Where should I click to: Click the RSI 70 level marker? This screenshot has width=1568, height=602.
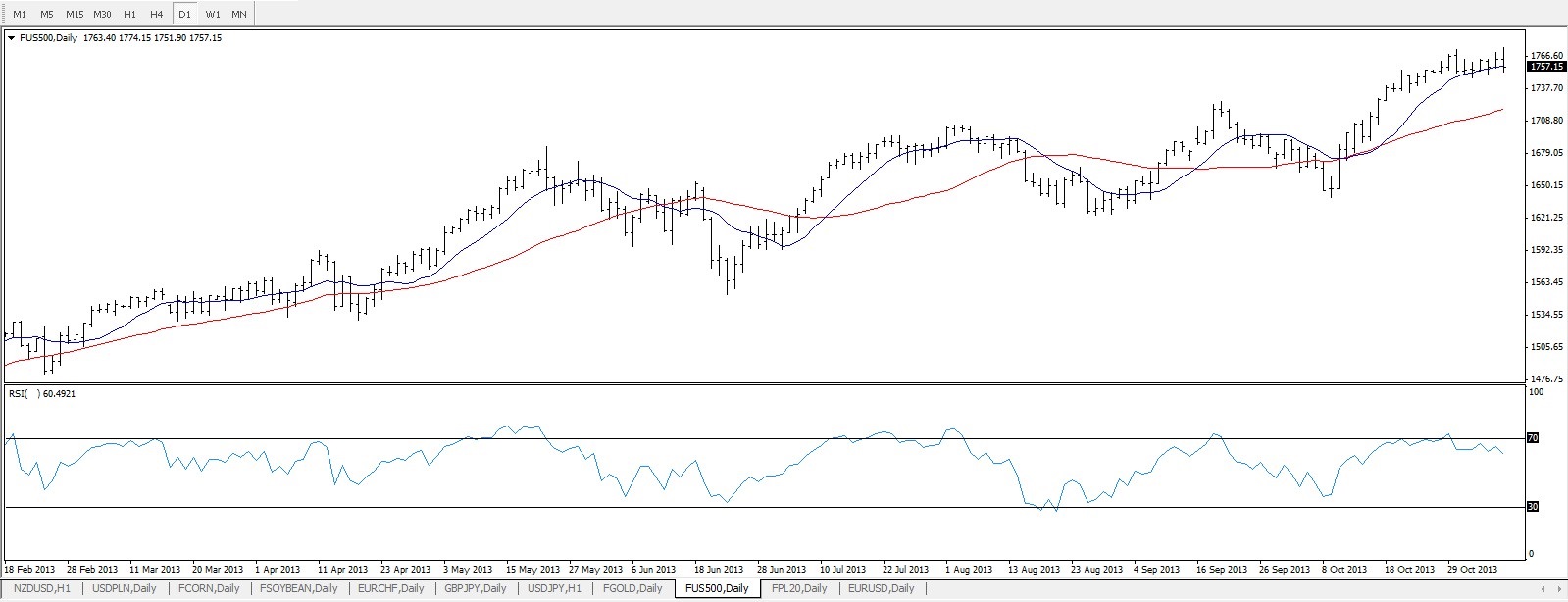pyautogui.click(x=1533, y=438)
